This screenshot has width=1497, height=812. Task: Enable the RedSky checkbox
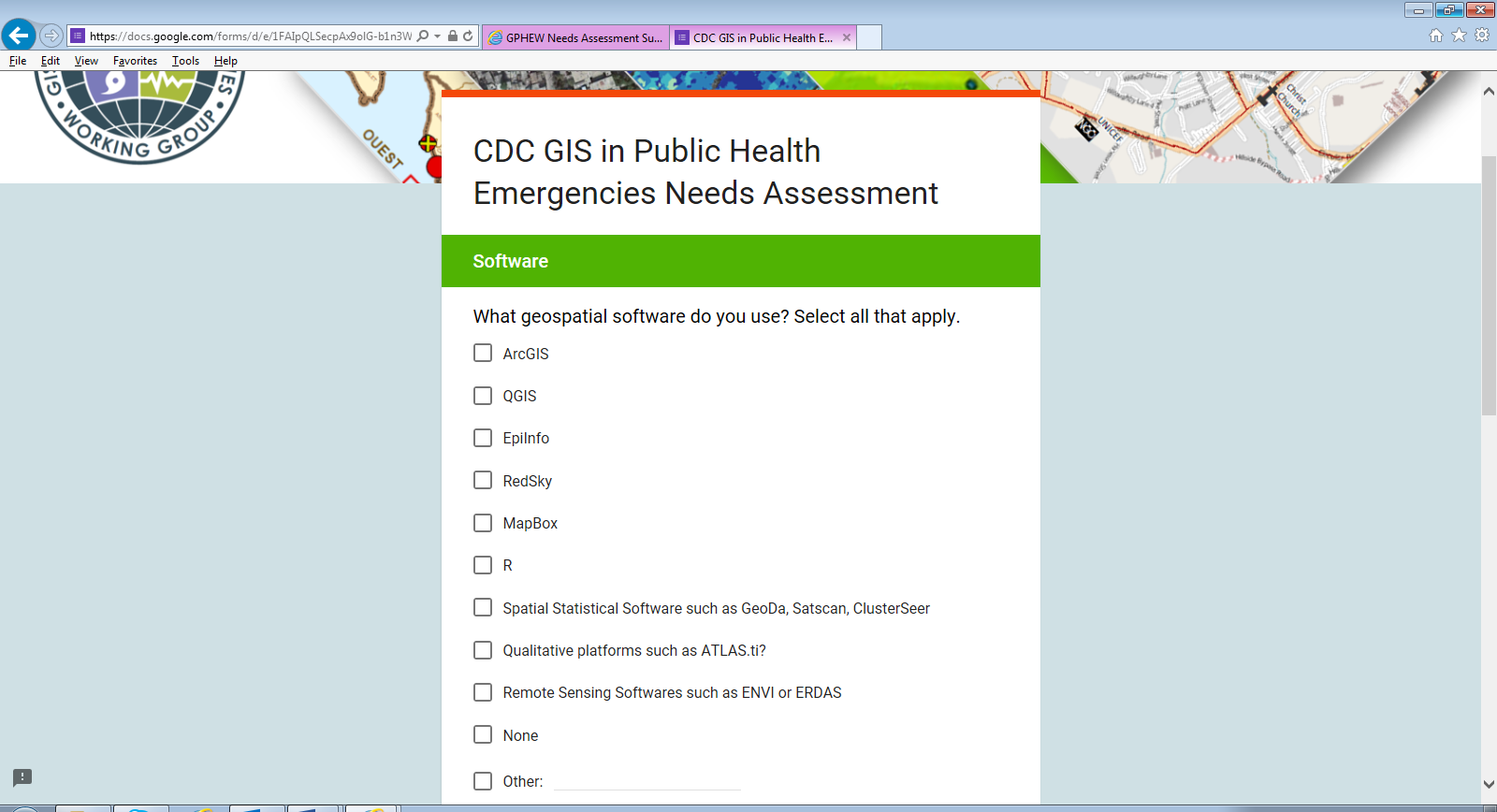pos(483,480)
